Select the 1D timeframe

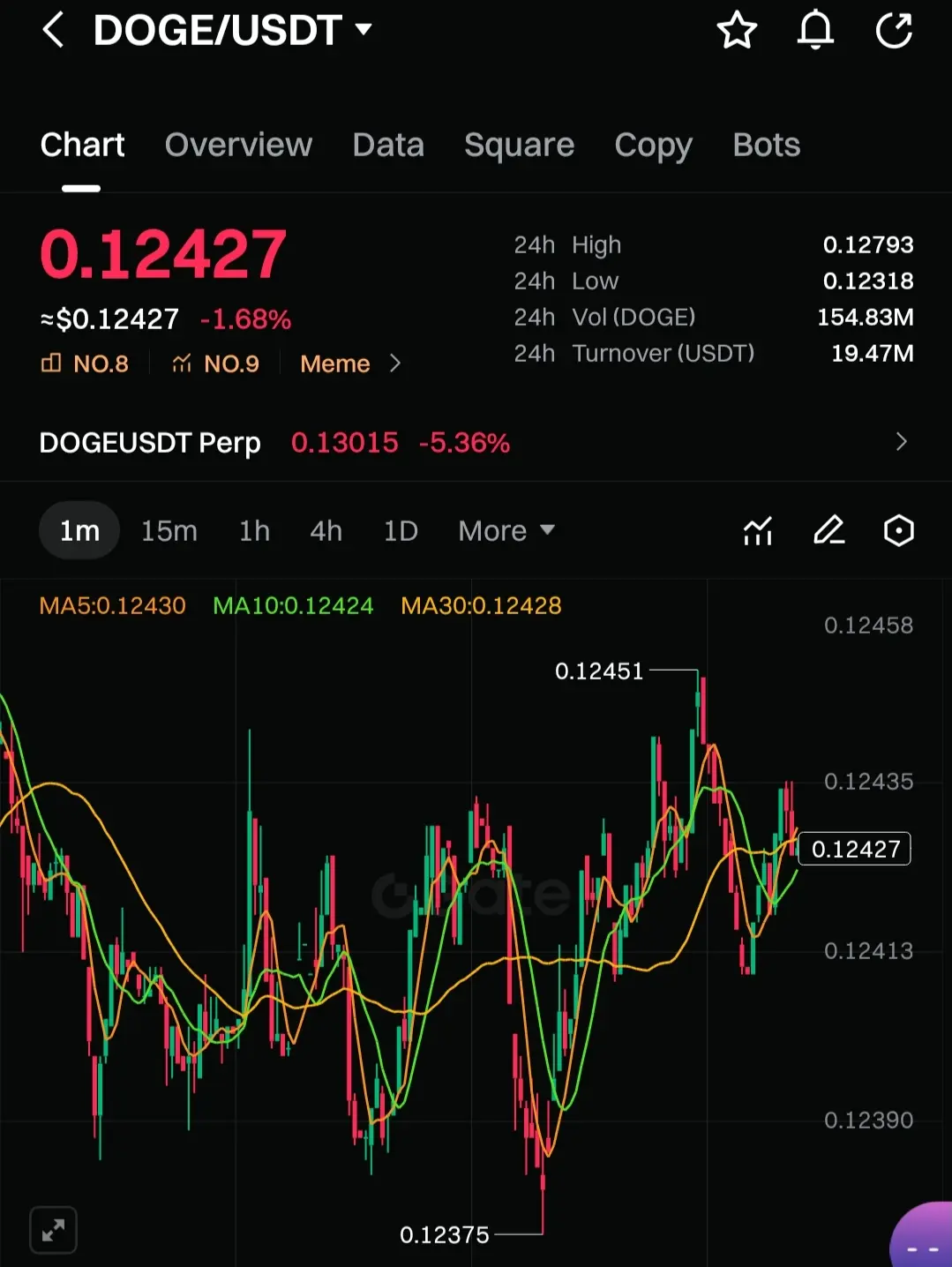tap(401, 530)
